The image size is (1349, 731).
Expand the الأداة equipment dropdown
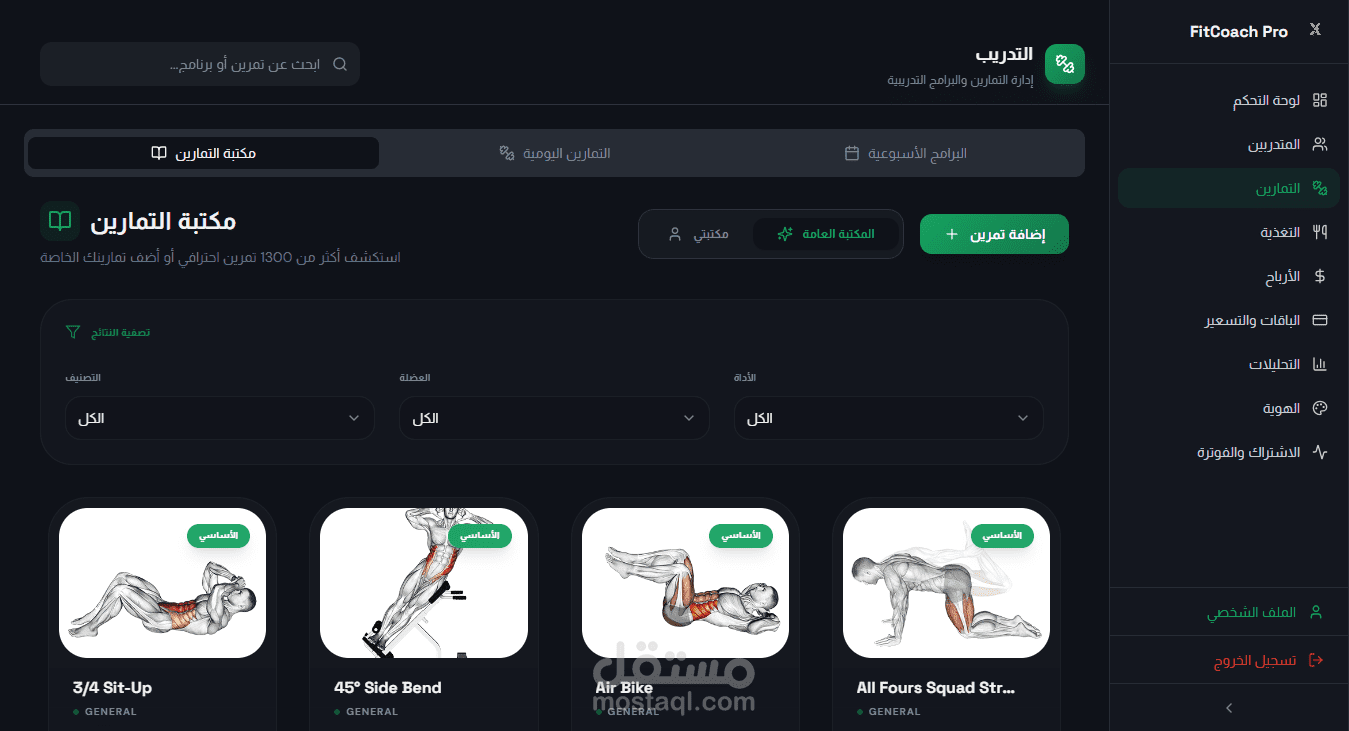pos(889,418)
